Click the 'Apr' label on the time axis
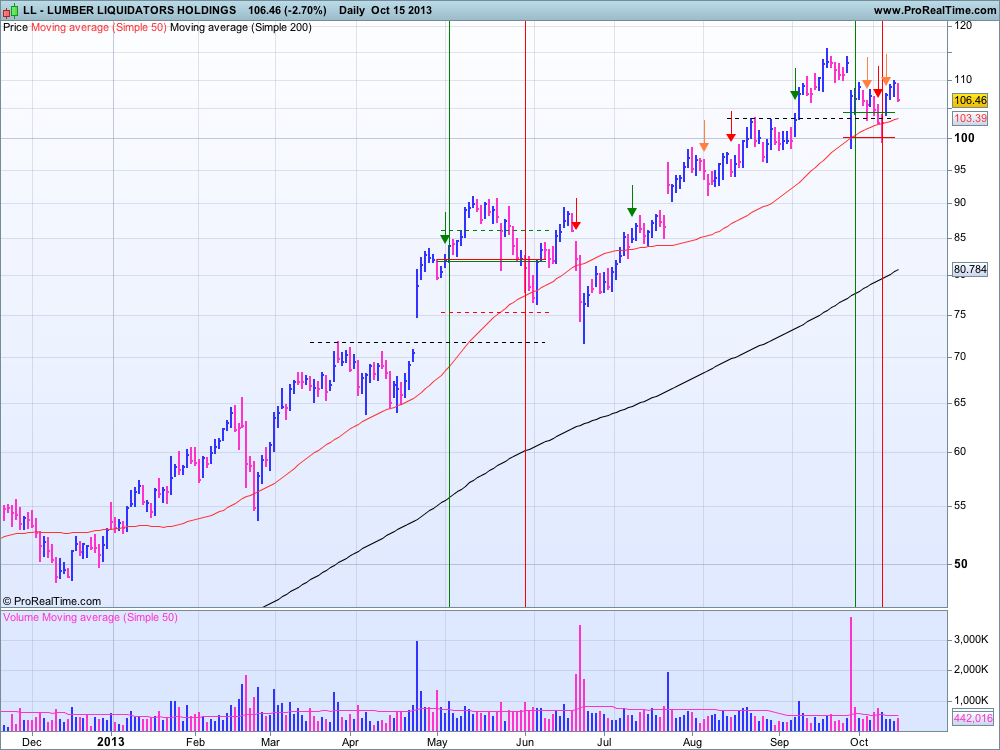The height and width of the screenshot is (750, 1000). (x=349, y=742)
